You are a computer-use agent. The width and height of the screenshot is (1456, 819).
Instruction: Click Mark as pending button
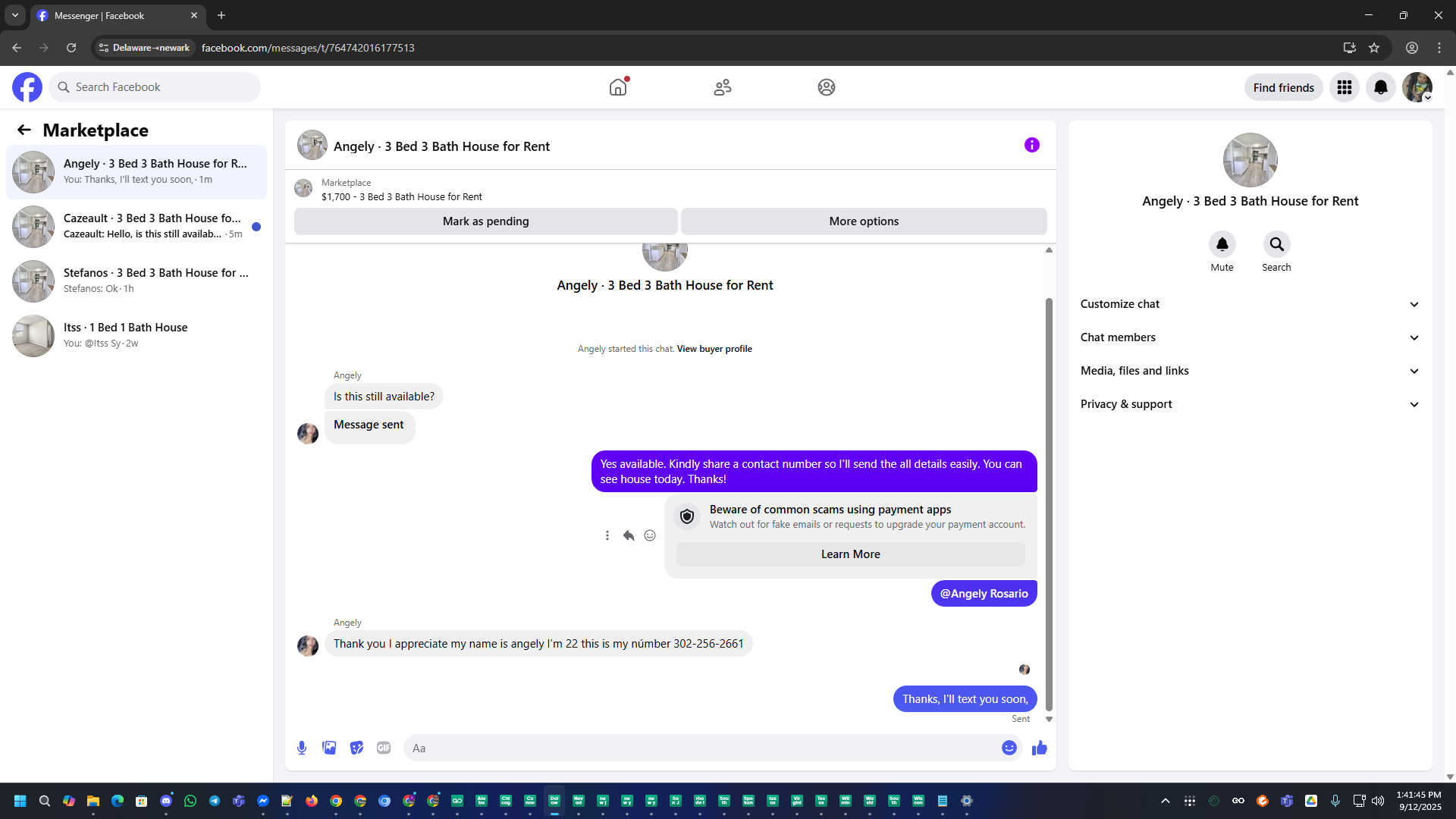point(485,221)
